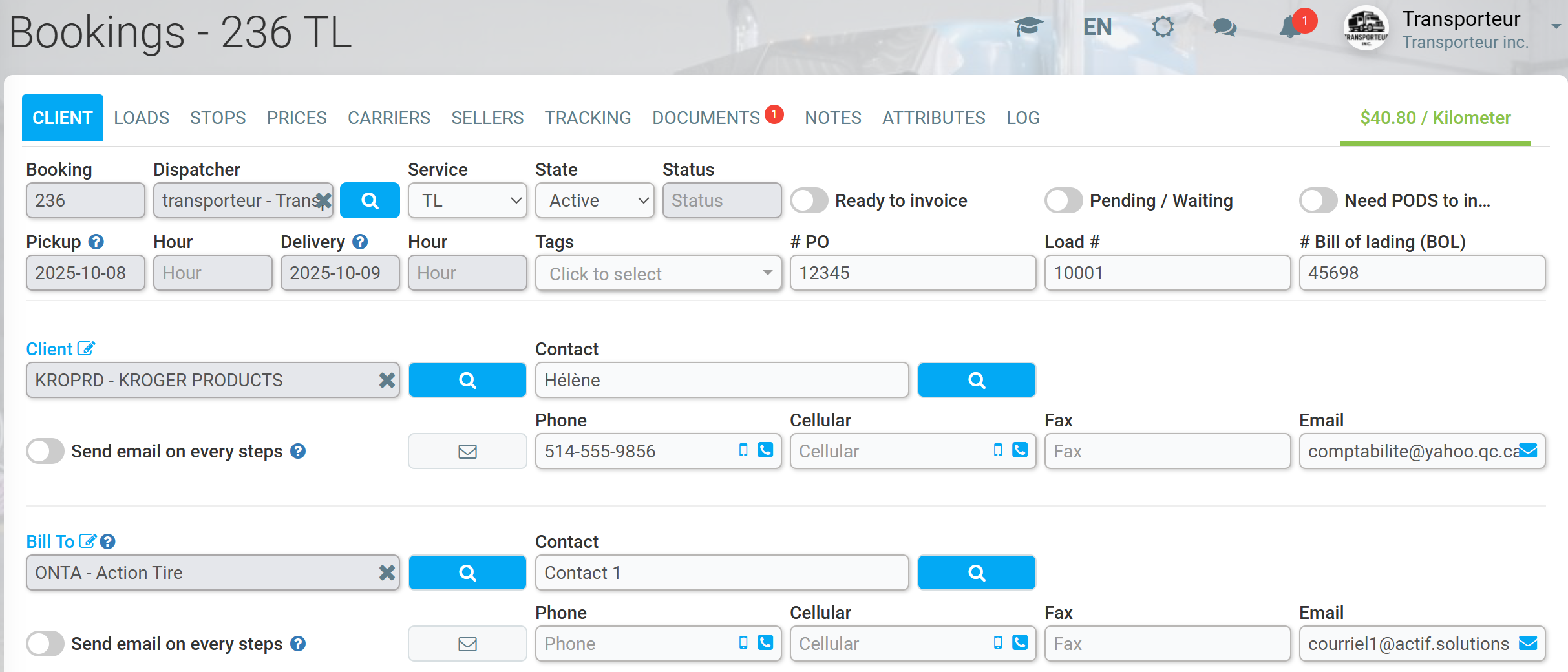Click call icon in Client Cellular field
This screenshot has height=672, width=1568.
pyautogui.click(x=1020, y=450)
